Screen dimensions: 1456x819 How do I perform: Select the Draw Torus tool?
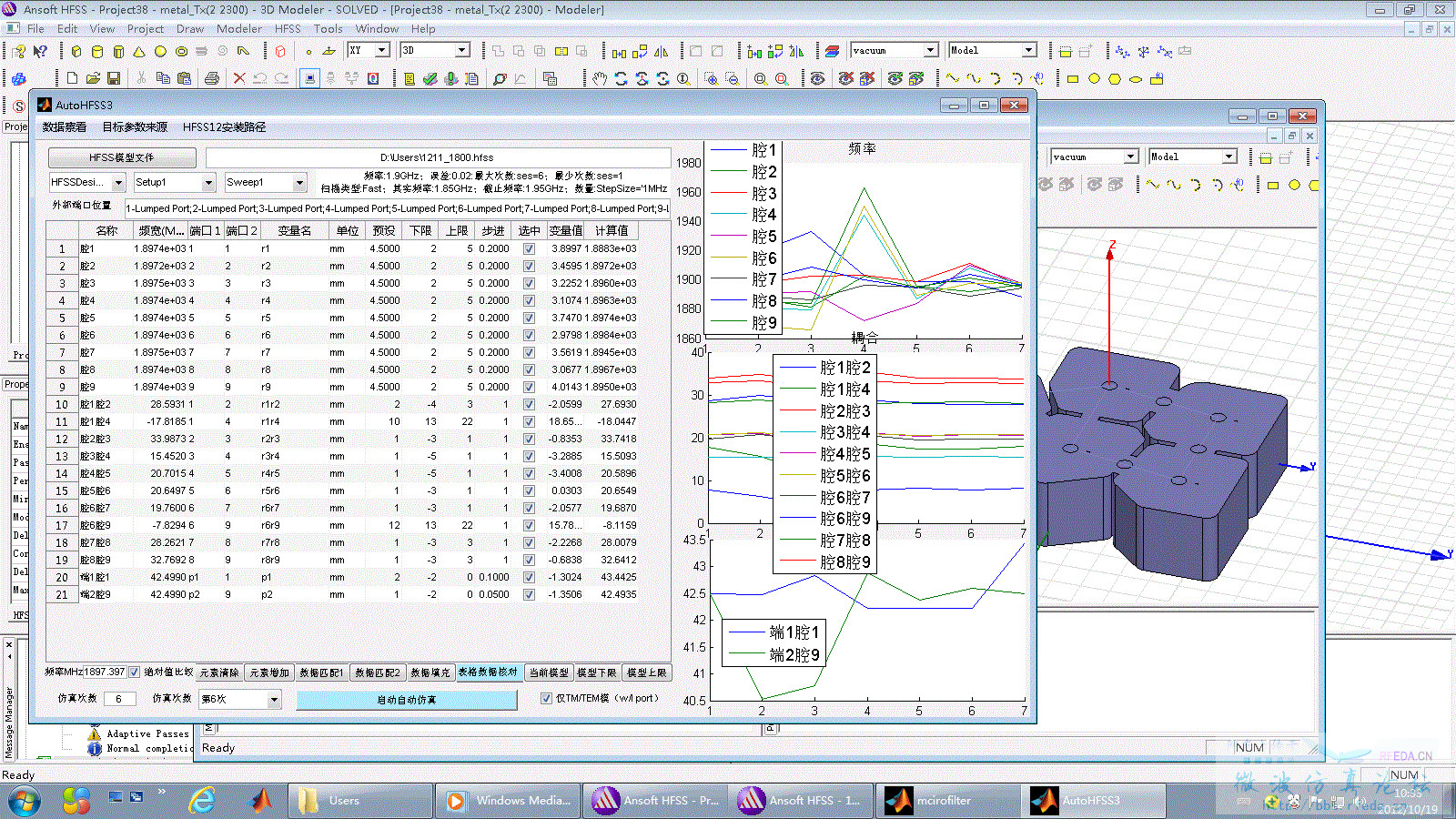(181, 52)
